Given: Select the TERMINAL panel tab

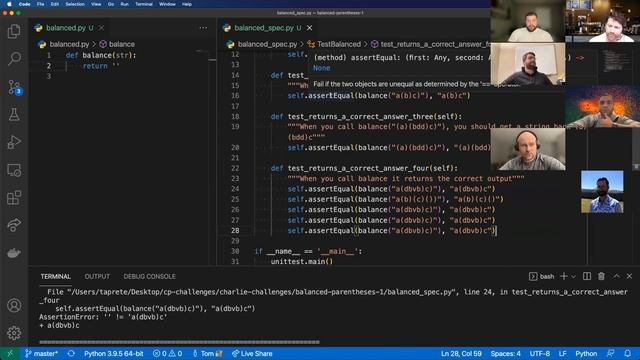Looking at the screenshot, I should [x=56, y=276].
